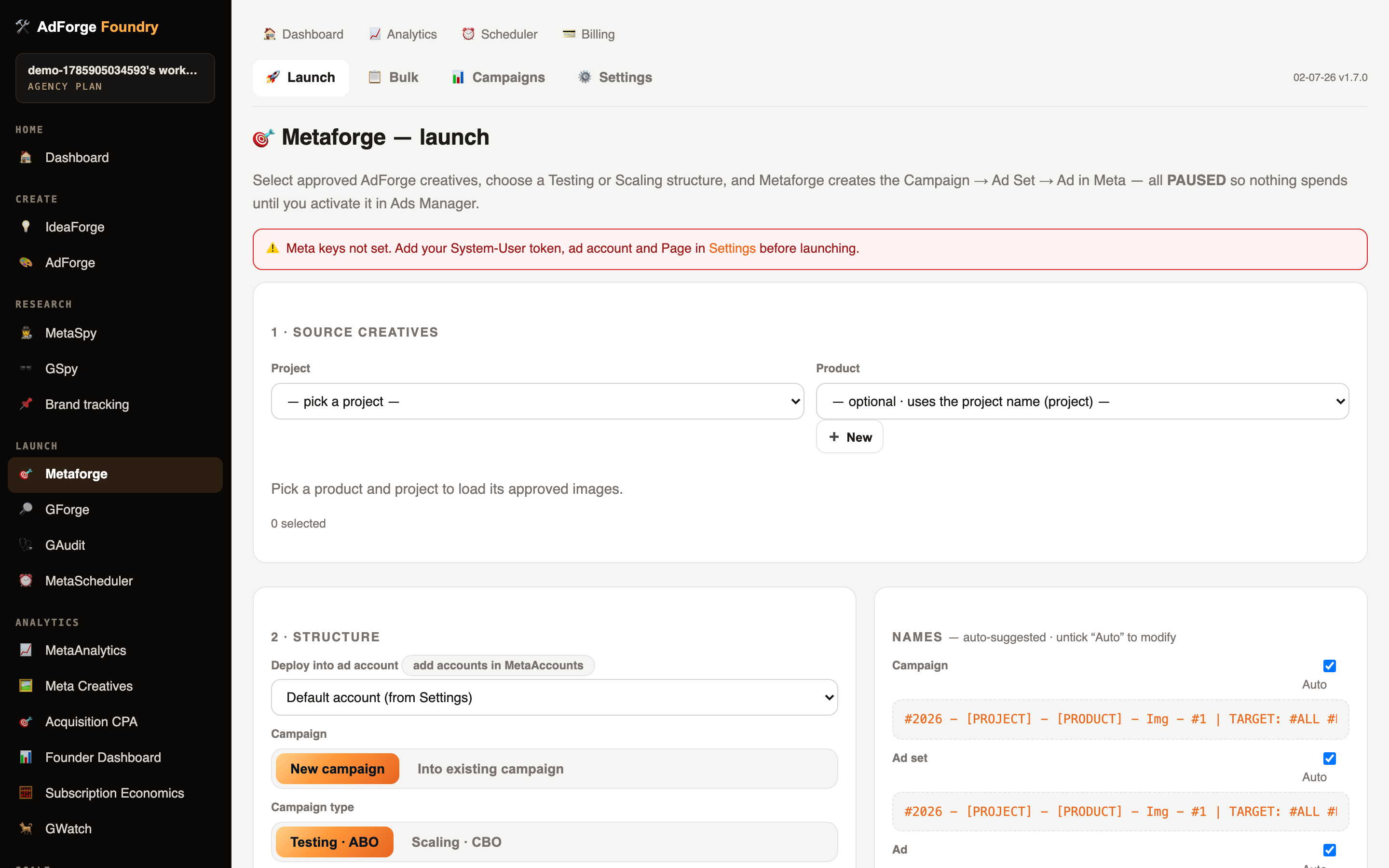Screen dimensions: 1389x868
Task: Click the AdForge Foundry tools logo icon
Action: (x=22, y=27)
